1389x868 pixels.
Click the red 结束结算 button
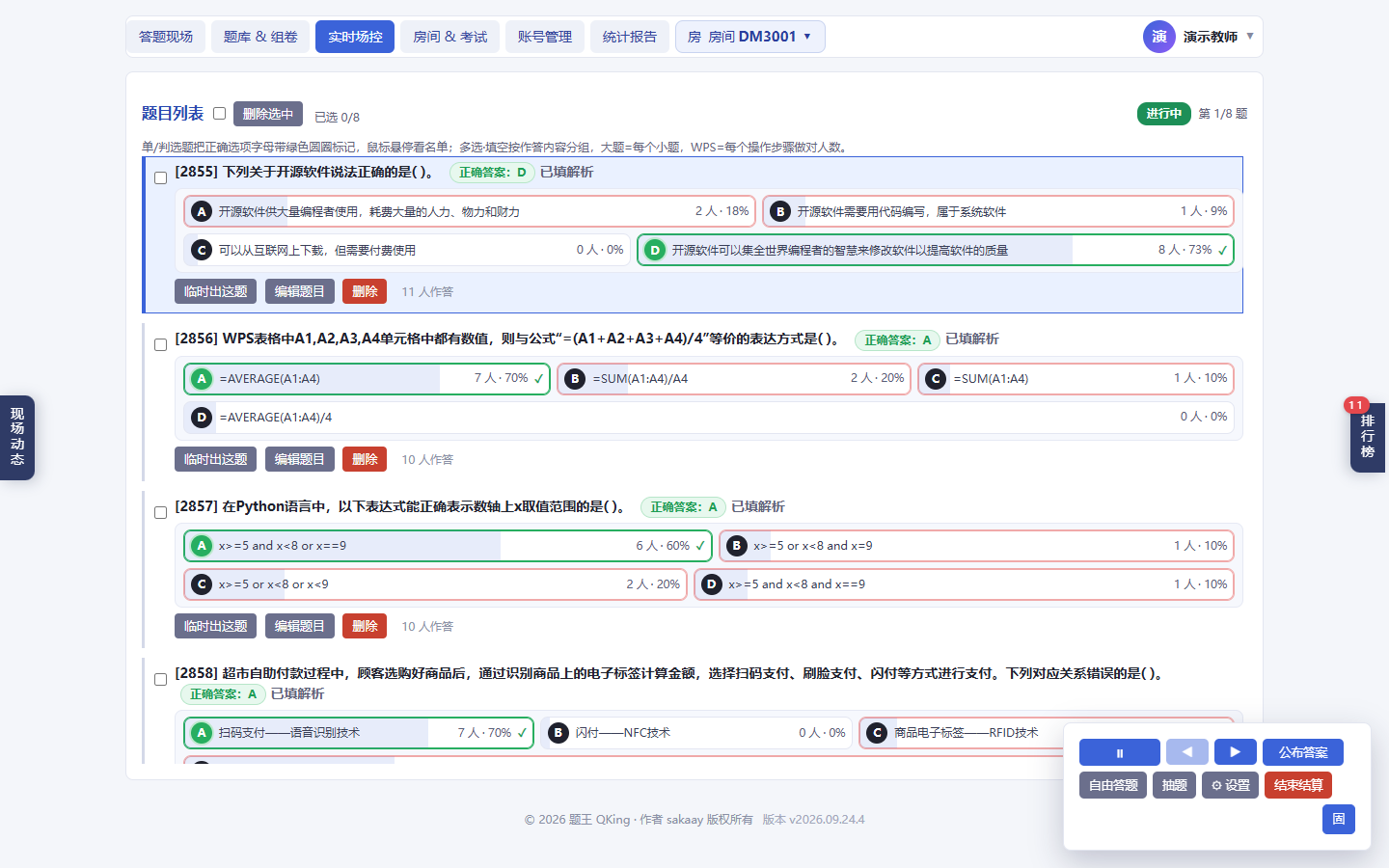(x=1298, y=785)
